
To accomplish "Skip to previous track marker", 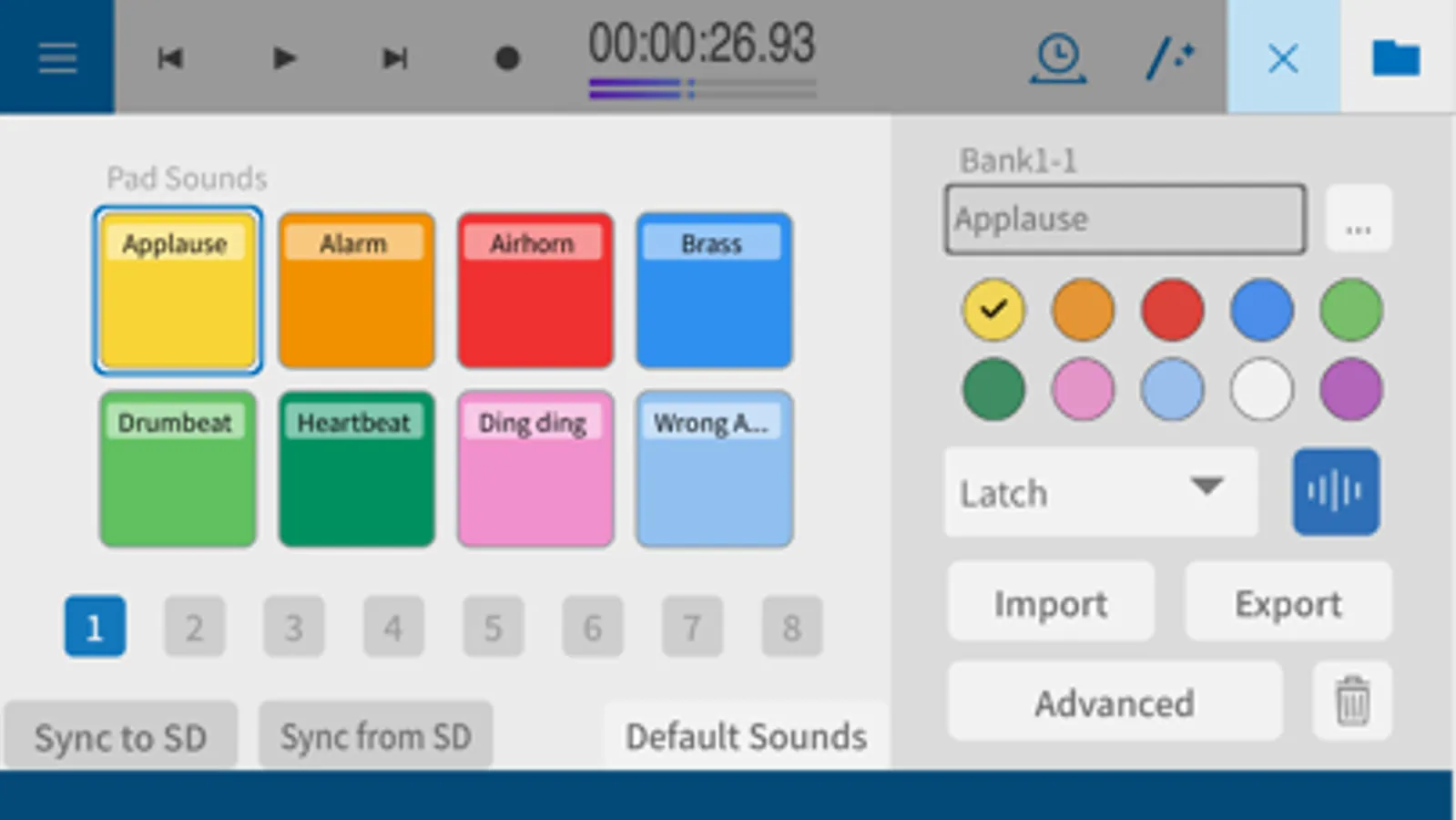I will pyautogui.click(x=170, y=58).
